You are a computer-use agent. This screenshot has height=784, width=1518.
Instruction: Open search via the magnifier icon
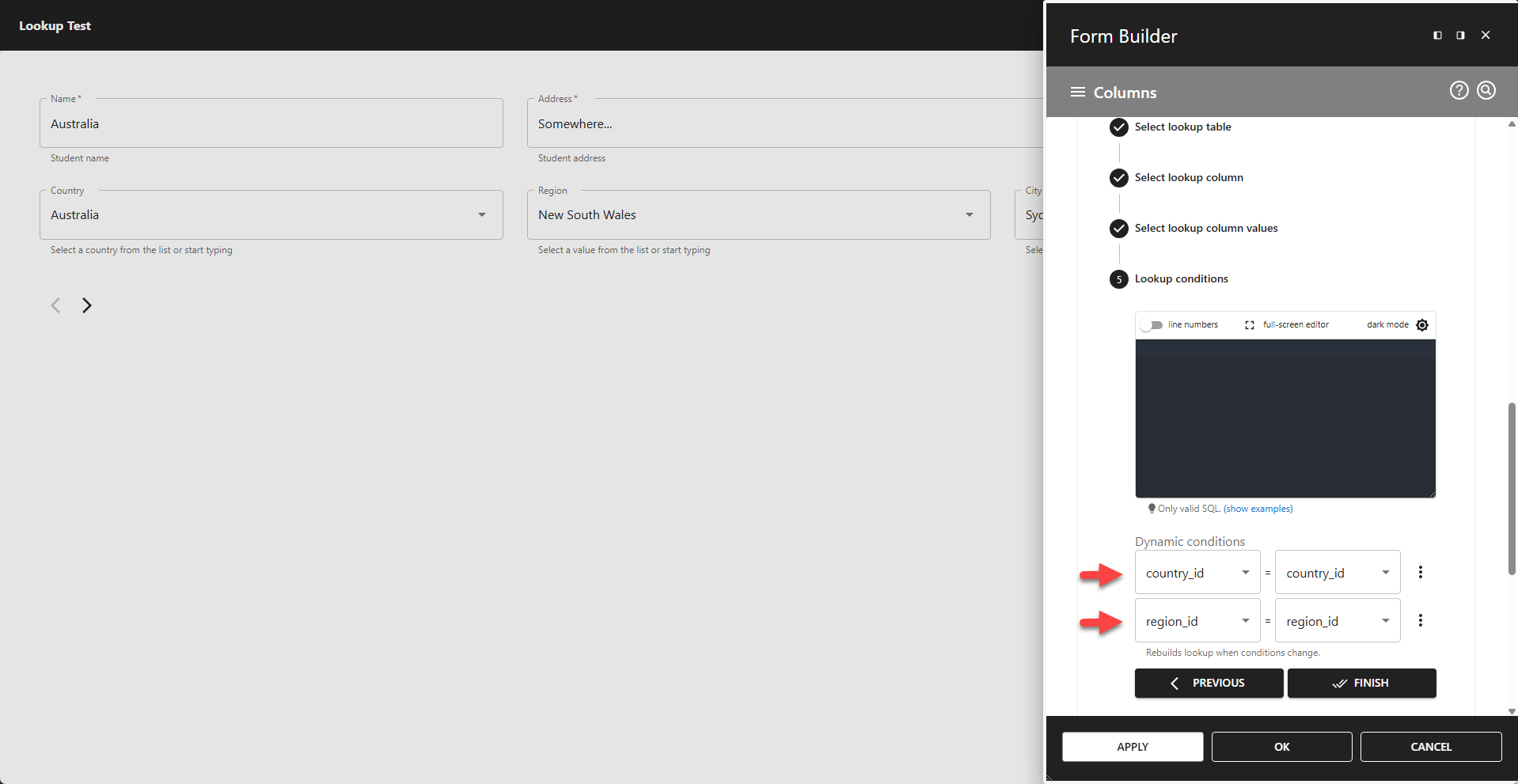(x=1486, y=90)
